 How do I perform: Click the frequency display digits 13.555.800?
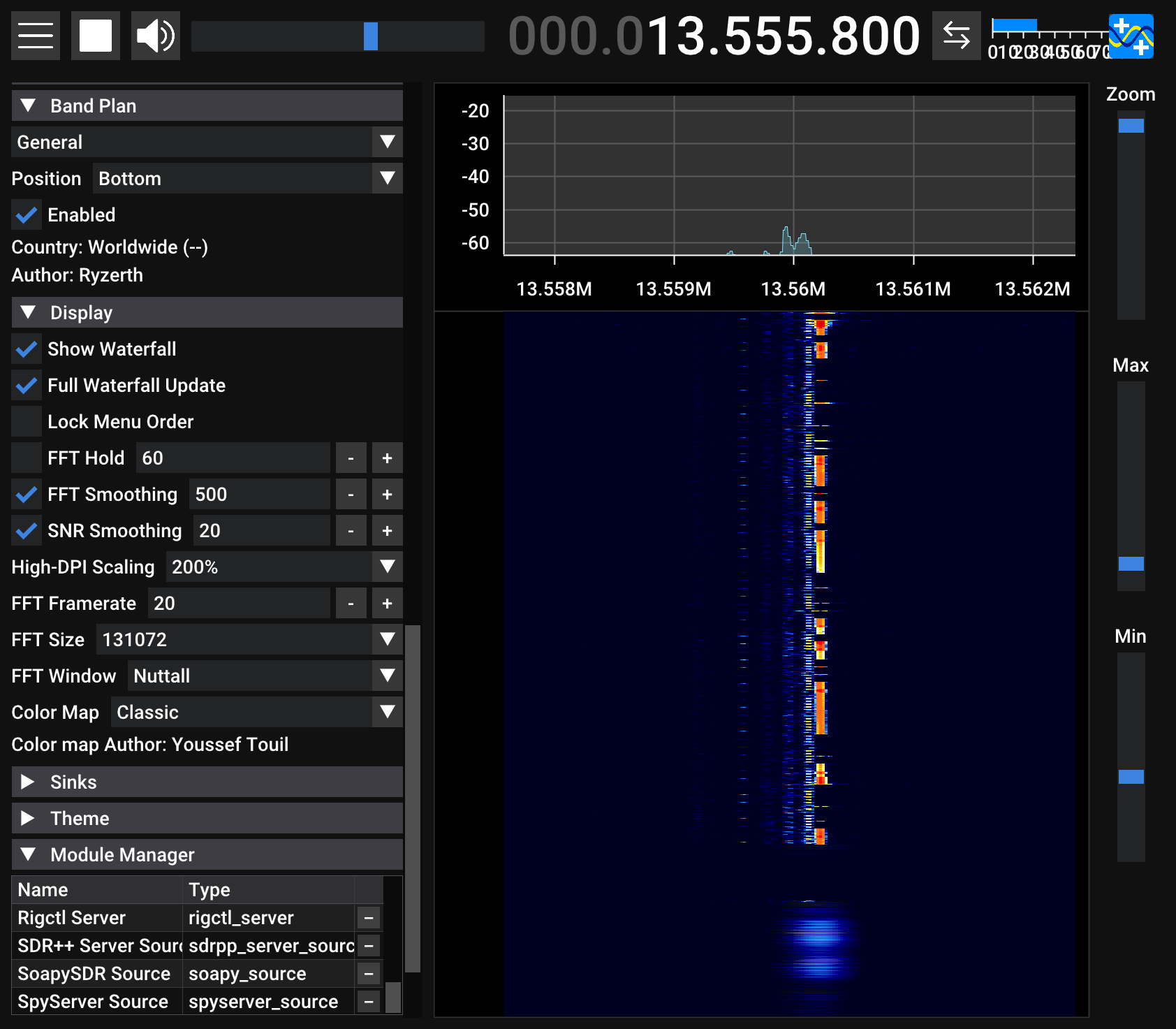[x=785, y=36]
